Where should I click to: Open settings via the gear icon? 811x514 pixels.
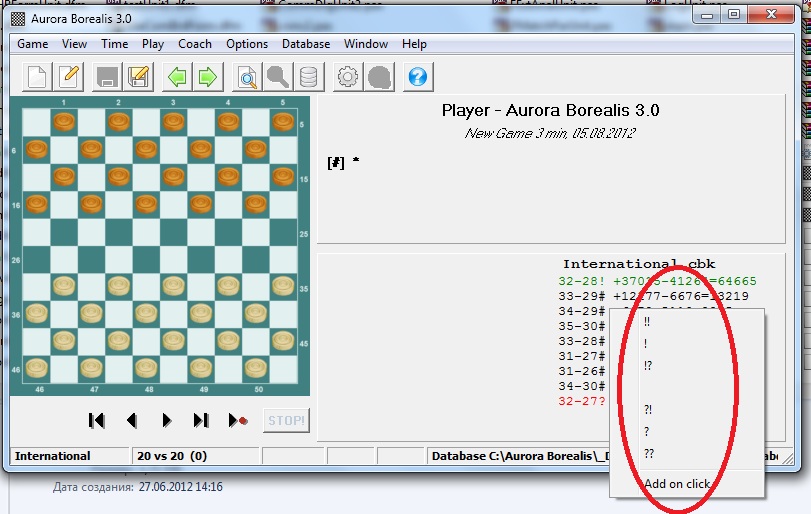[347, 76]
